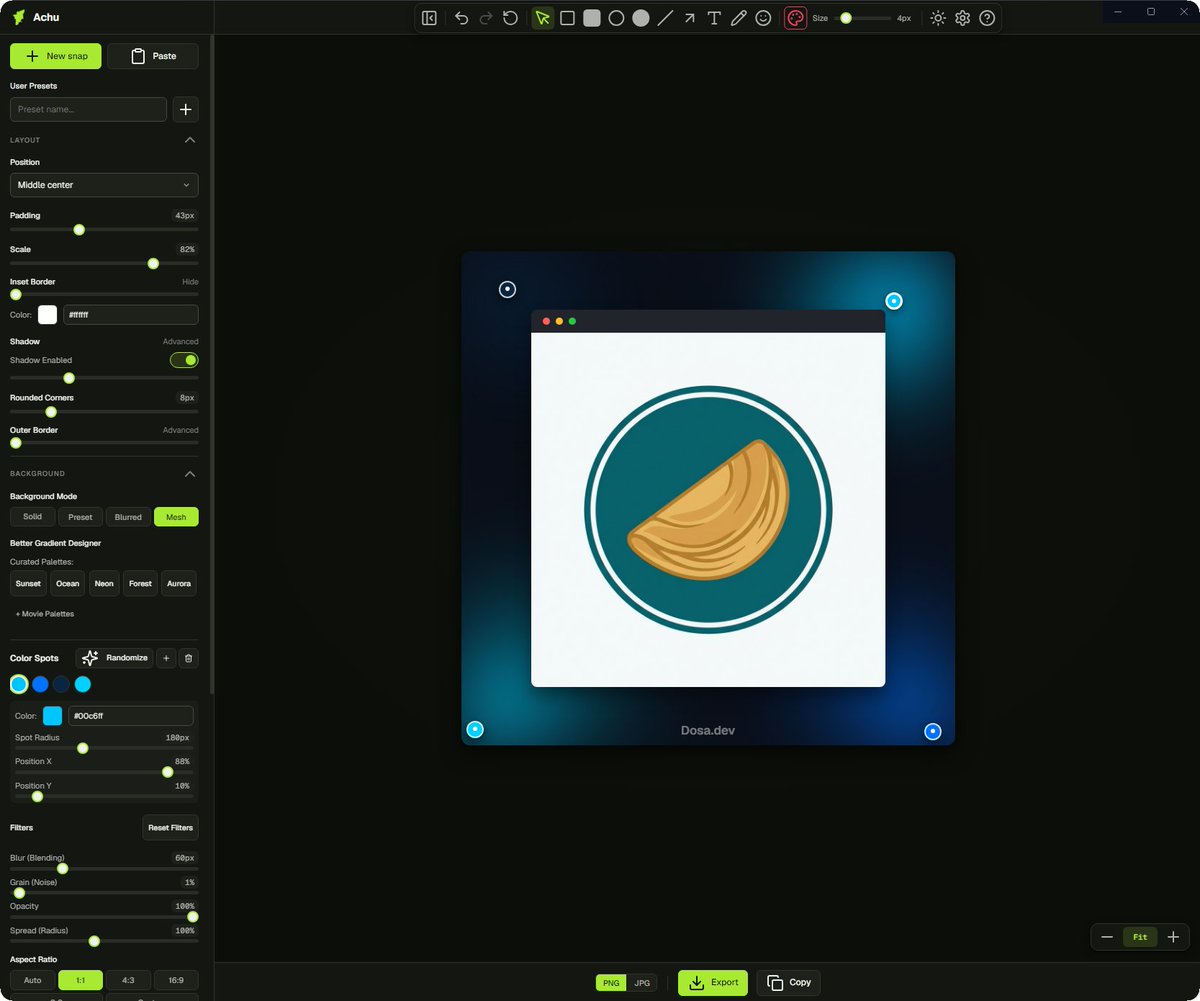Click the Randomize button
Viewport: 1200px width, 1001px height.
[115, 658]
